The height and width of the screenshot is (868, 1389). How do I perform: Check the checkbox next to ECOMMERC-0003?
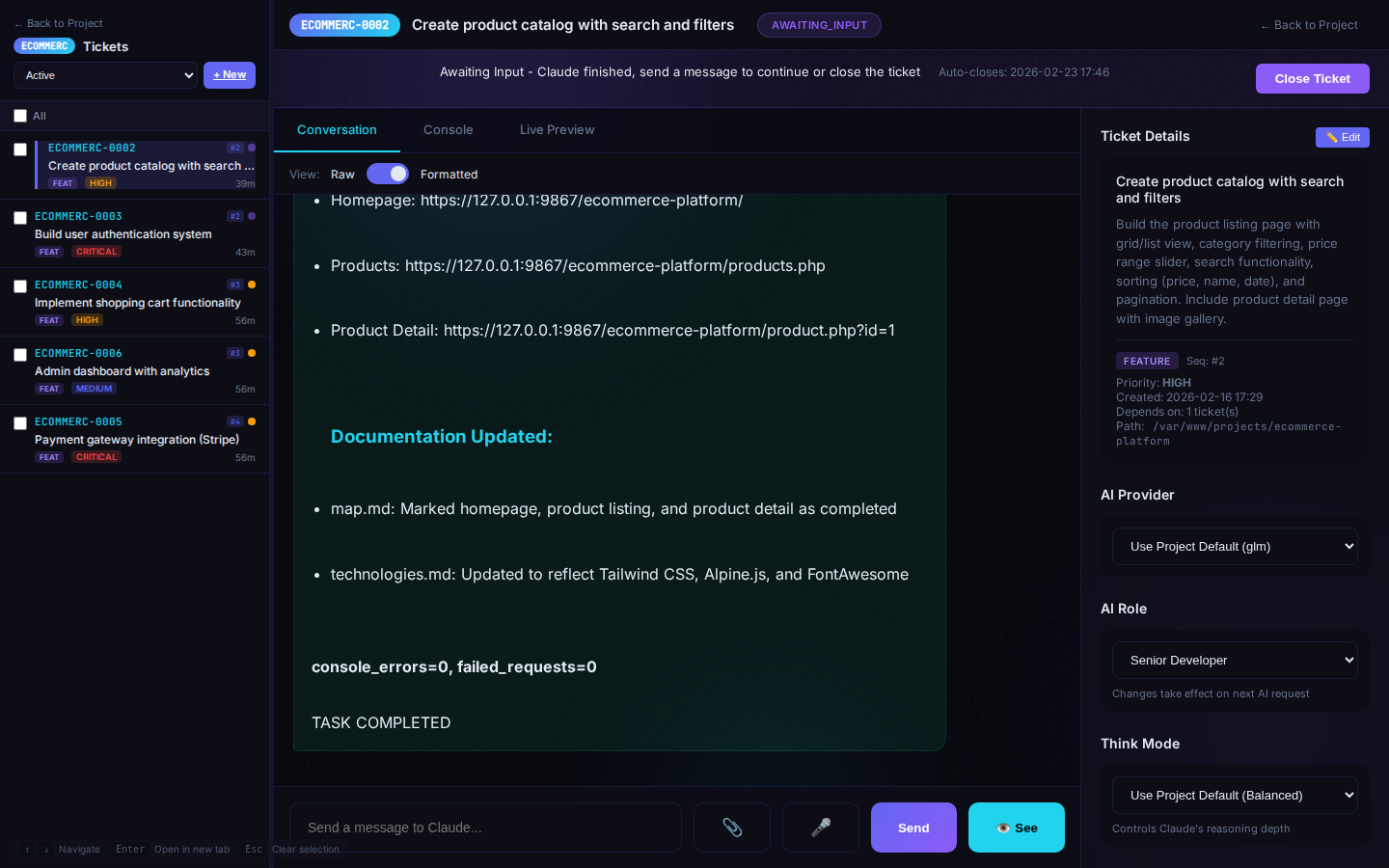(20, 218)
